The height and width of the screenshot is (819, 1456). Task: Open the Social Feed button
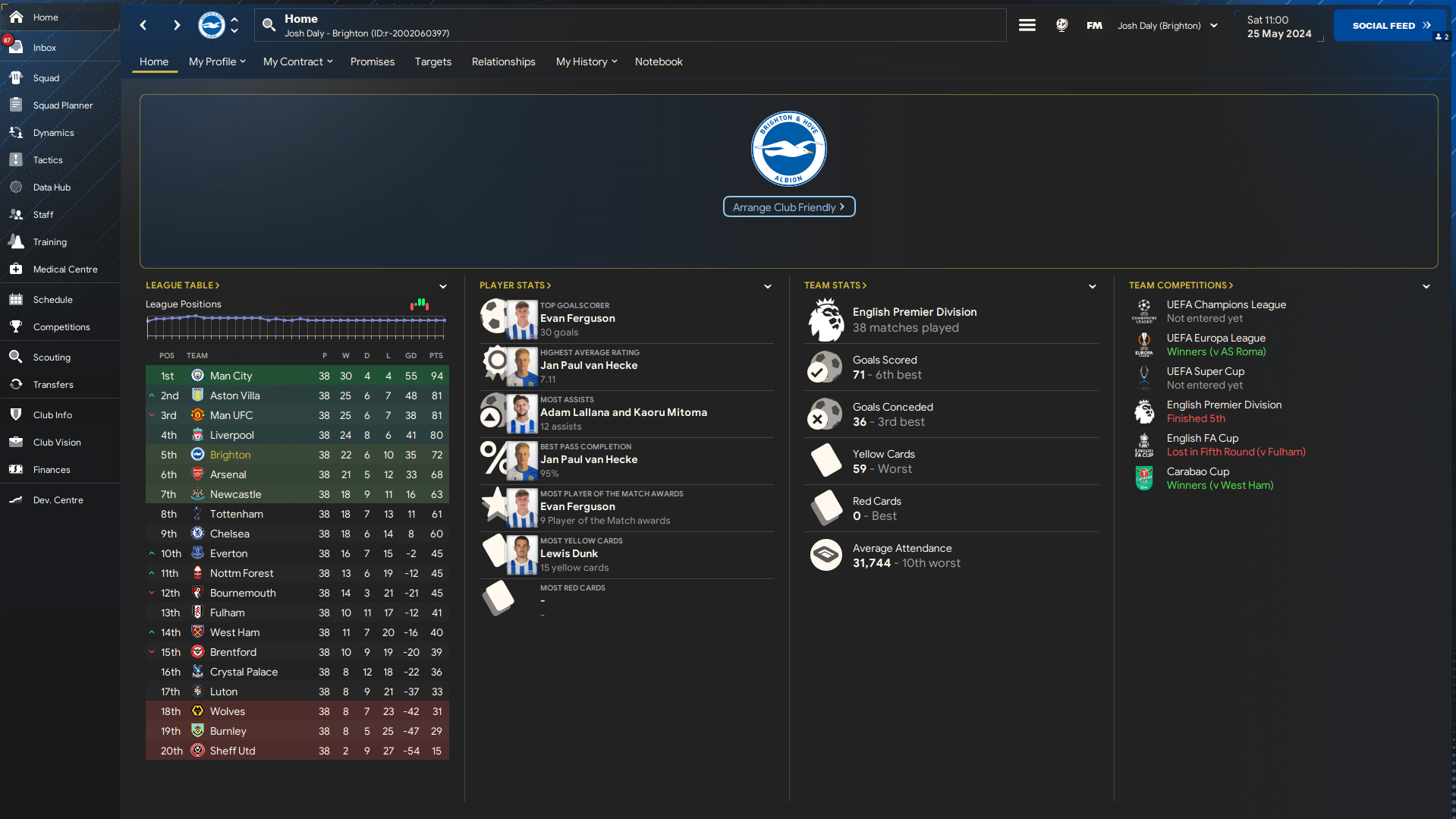tap(1391, 25)
